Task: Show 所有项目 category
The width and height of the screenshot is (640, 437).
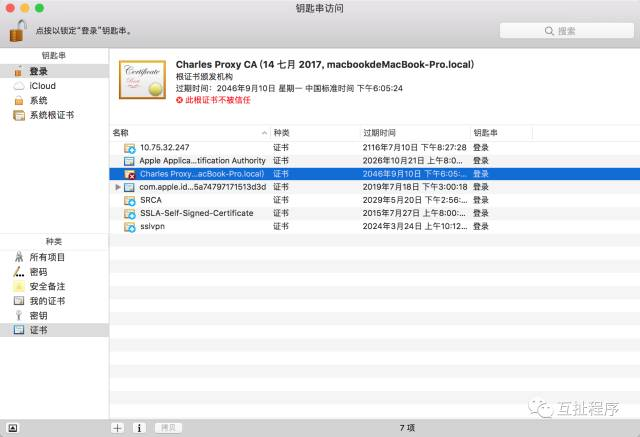Action: [x=54, y=257]
